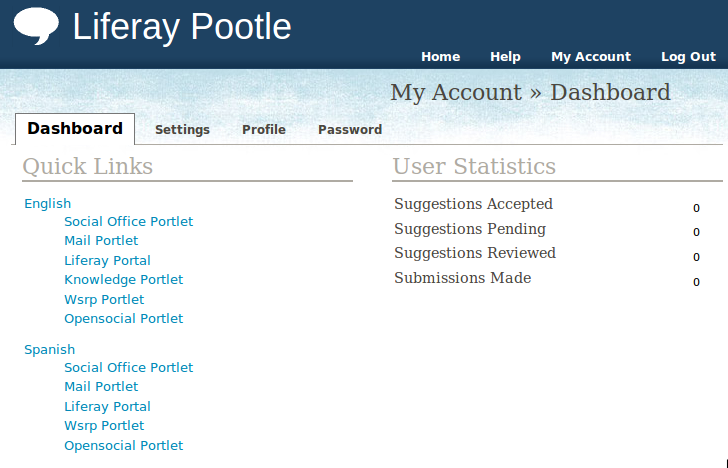The height and width of the screenshot is (468, 728).
Task: Open the Profile tab
Action: pyautogui.click(x=264, y=130)
